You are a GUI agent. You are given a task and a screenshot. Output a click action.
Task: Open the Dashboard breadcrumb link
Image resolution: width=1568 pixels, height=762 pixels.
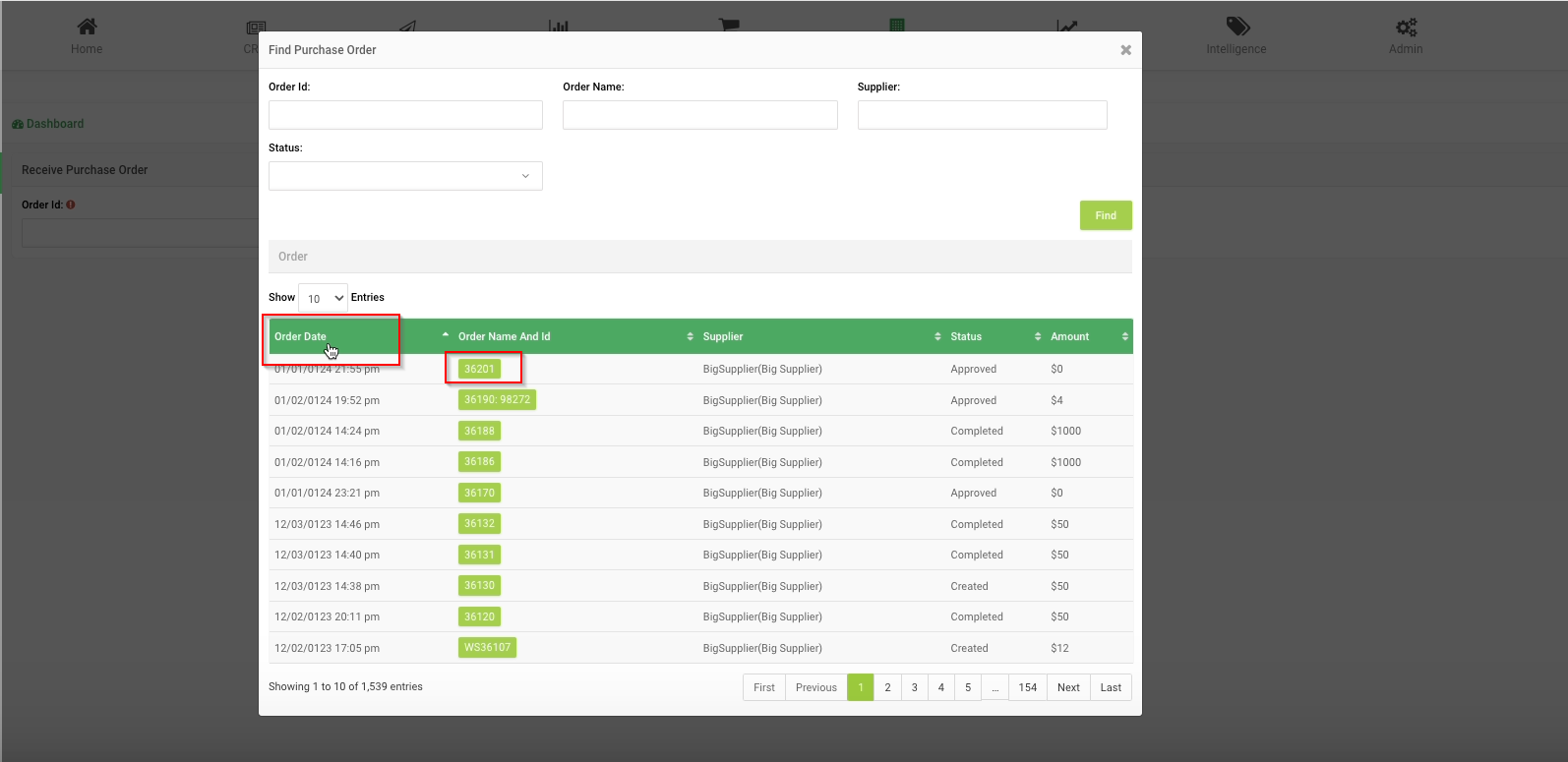48,124
